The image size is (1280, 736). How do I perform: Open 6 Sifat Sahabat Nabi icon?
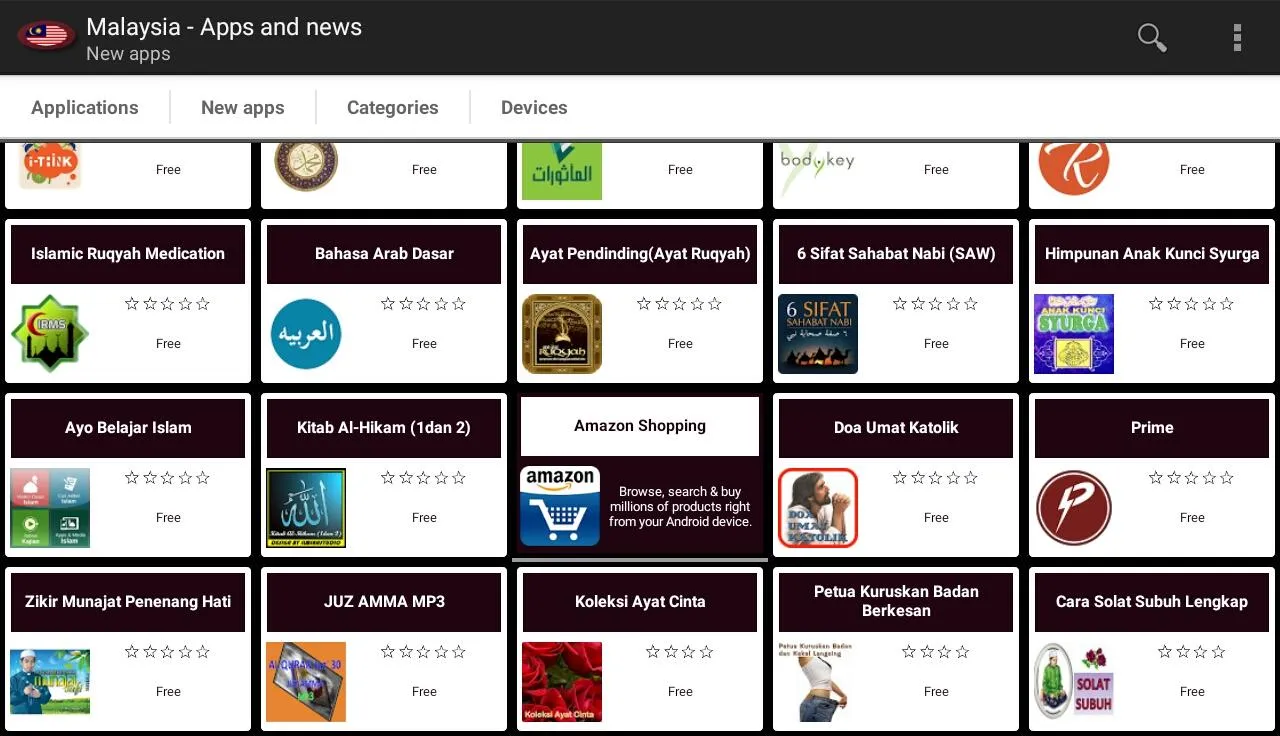click(818, 334)
